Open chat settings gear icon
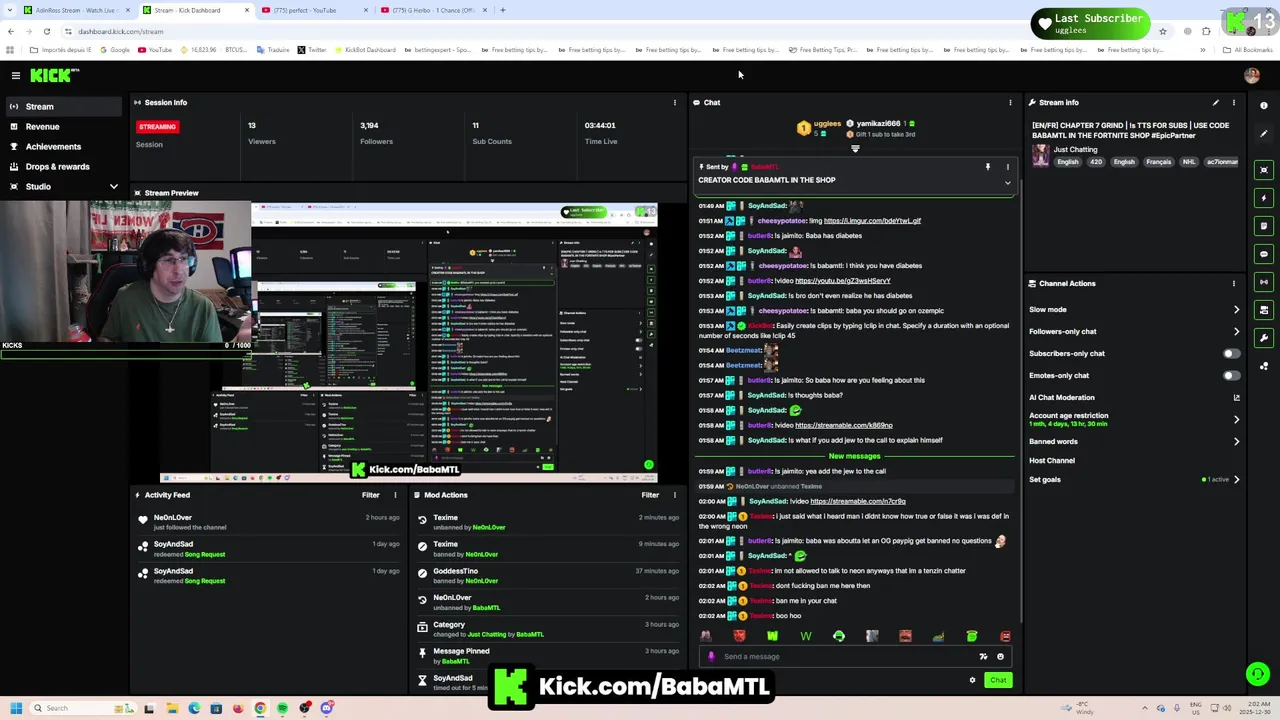 972,680
